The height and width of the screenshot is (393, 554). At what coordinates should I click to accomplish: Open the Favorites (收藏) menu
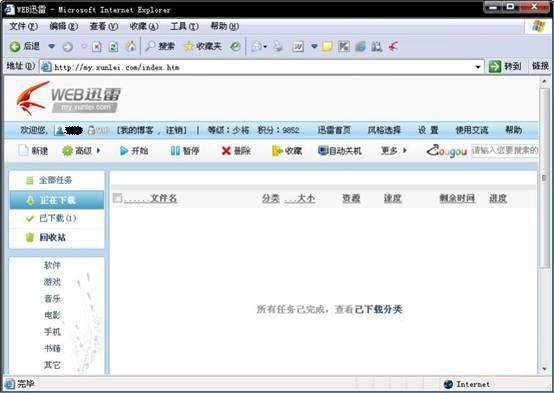pyautogui.click(x=144, y=26)
